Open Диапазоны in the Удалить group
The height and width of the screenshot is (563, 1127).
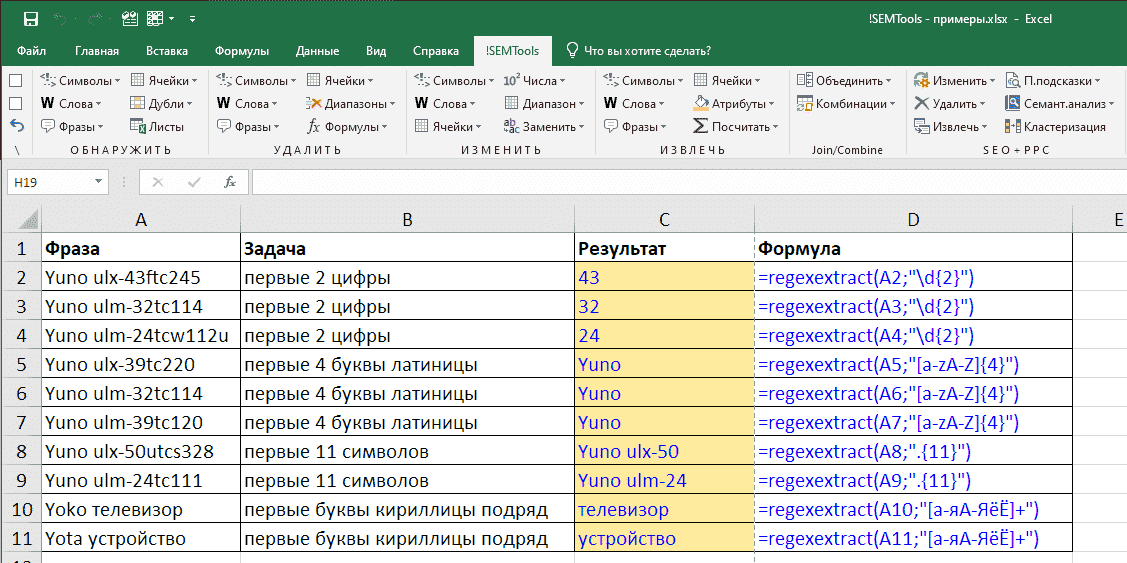pyautogui.click(x=347, y=104)
